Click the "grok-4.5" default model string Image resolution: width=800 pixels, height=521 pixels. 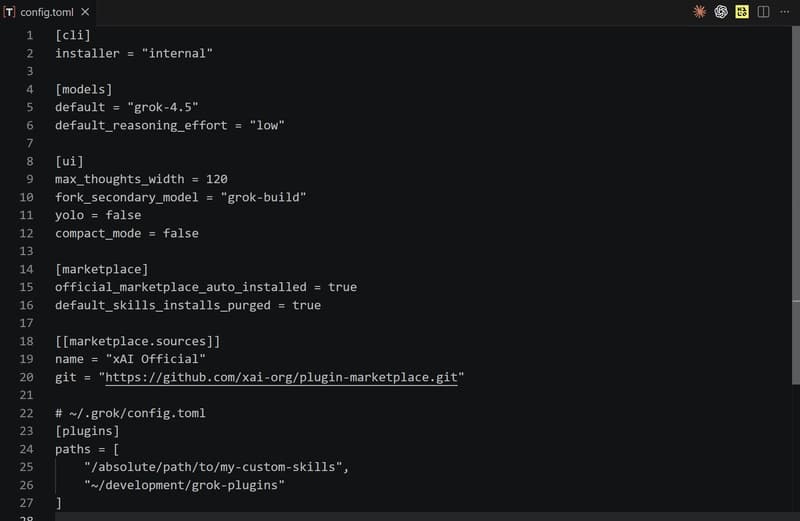pyautogui.click(x=163, y=107)
